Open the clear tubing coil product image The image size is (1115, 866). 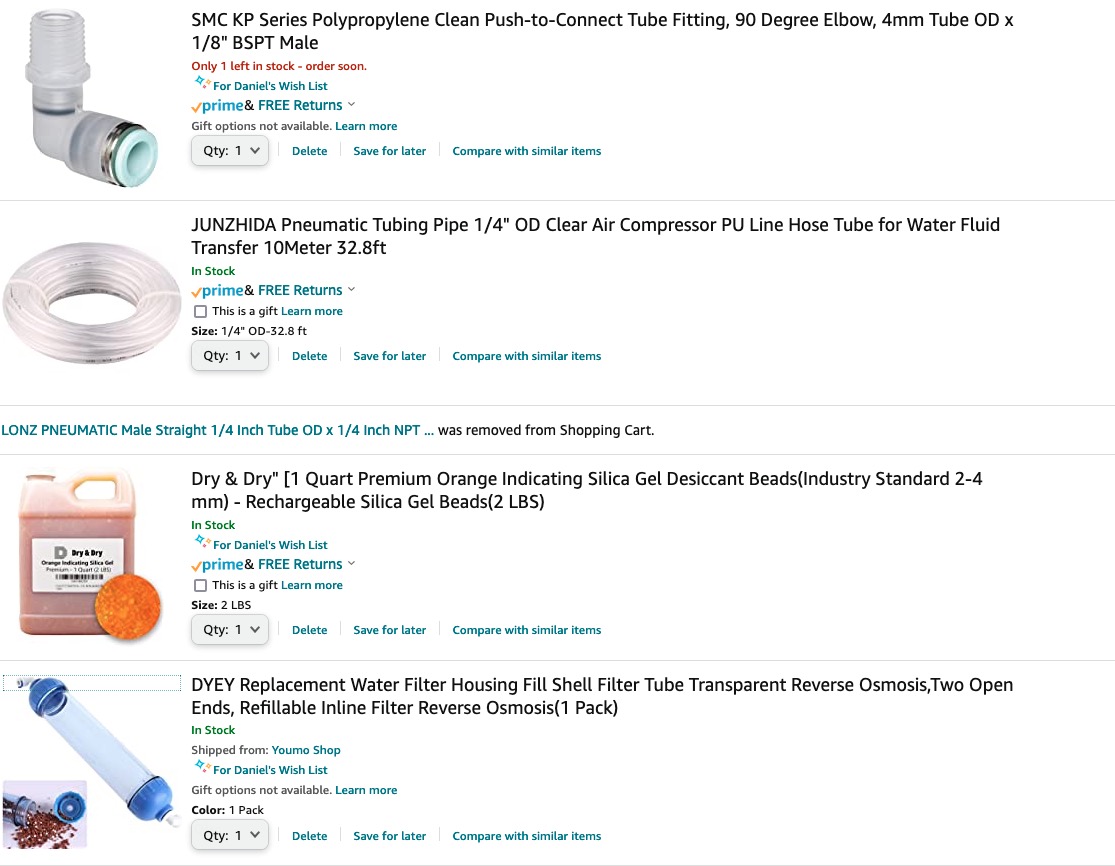[x=92, y=302]
